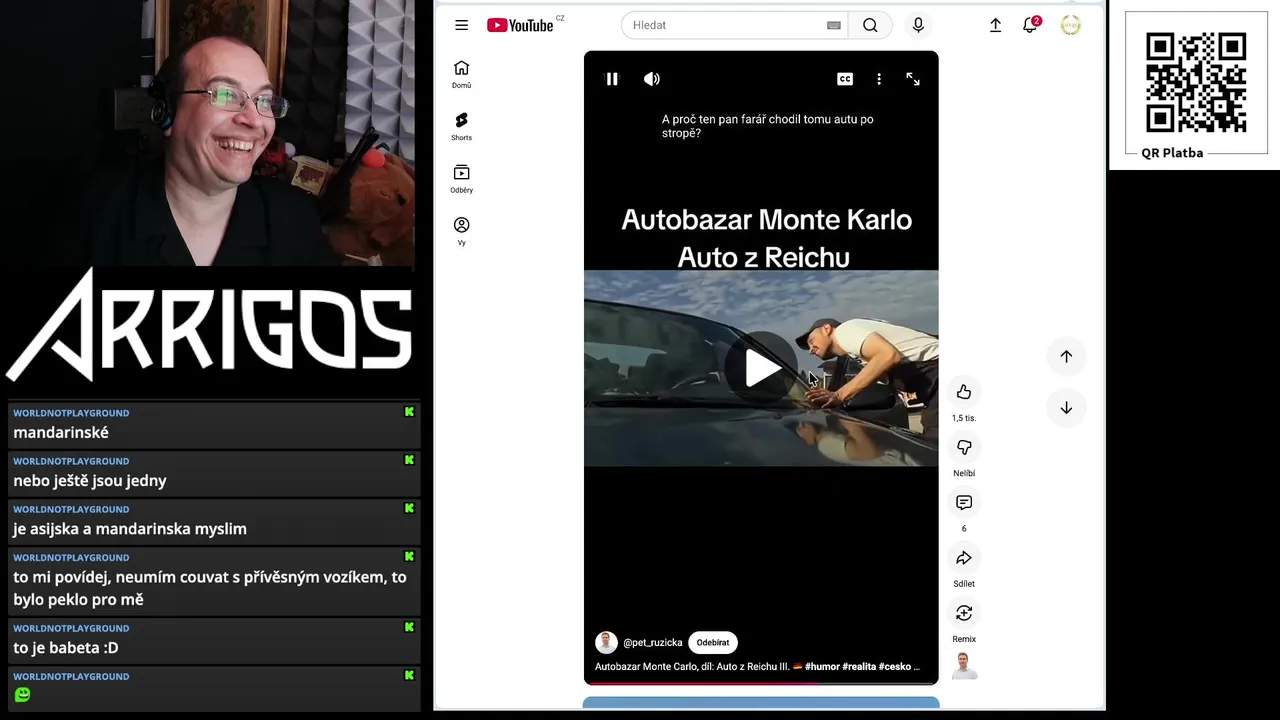Mute the Short with the speaker icon
This screenshot has height=720, width=1280.
[x=651, y=79]
